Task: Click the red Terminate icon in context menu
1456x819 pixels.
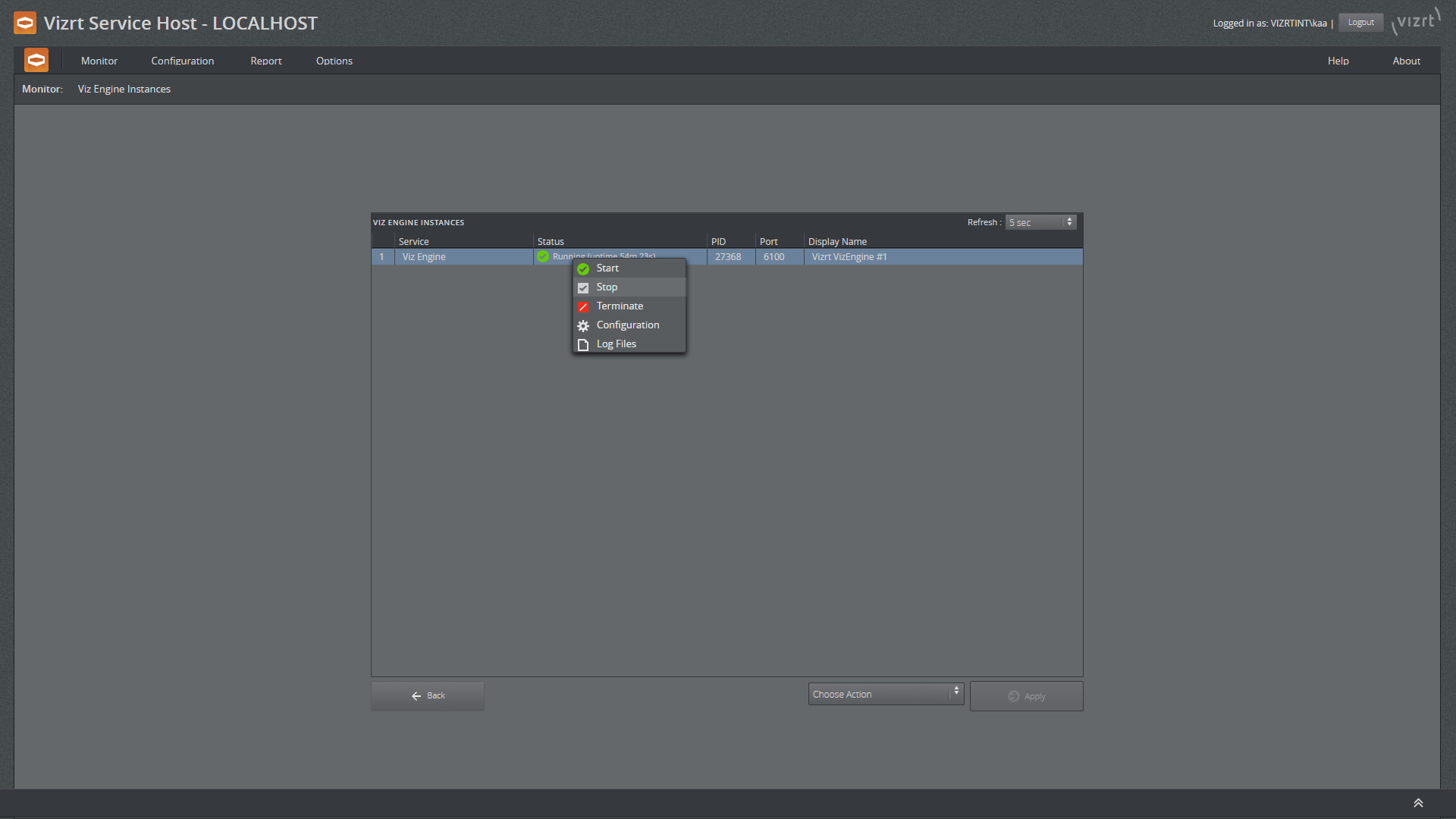Action: 583,306
